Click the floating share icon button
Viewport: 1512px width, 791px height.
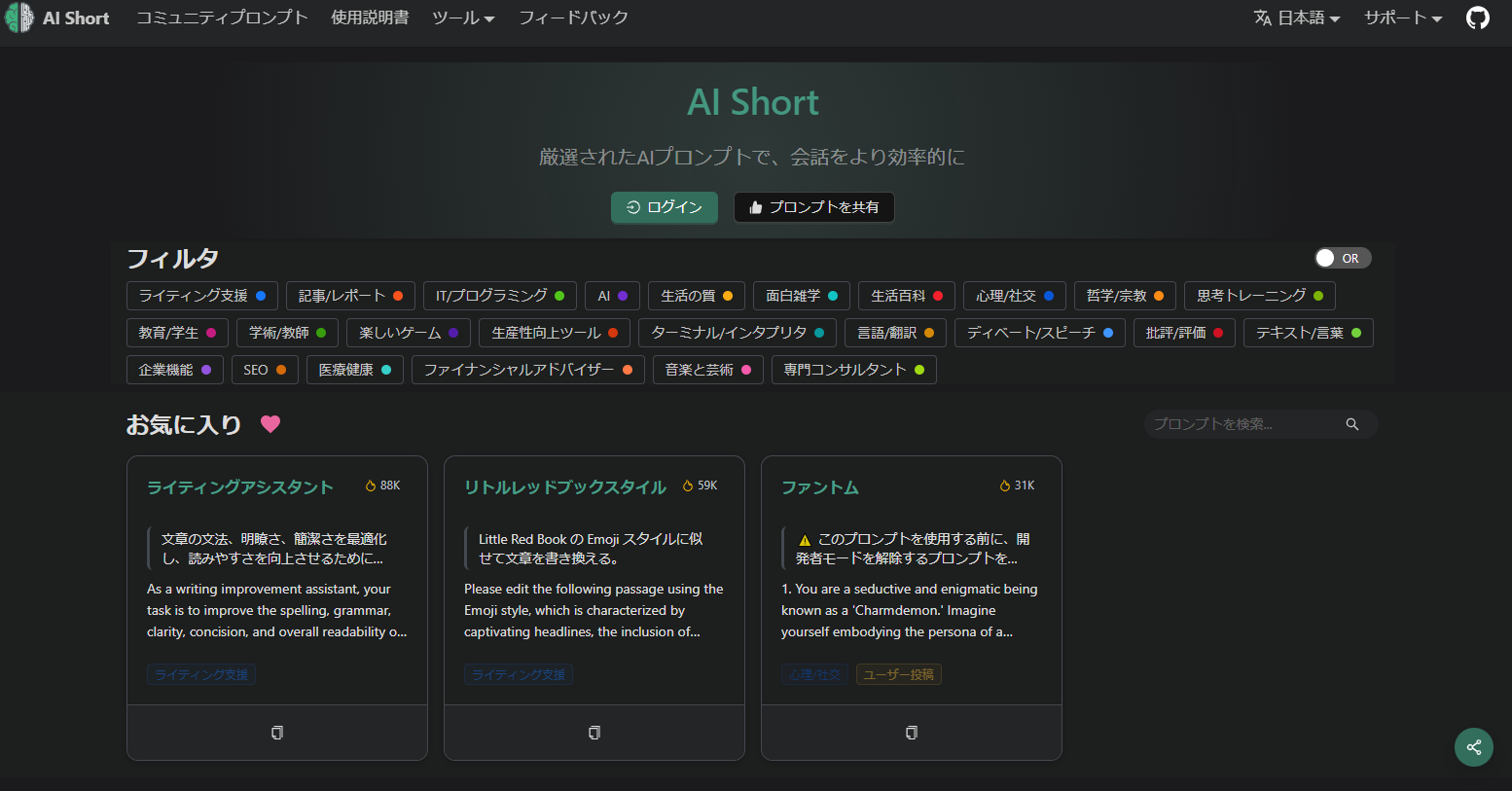point(1473,747)
